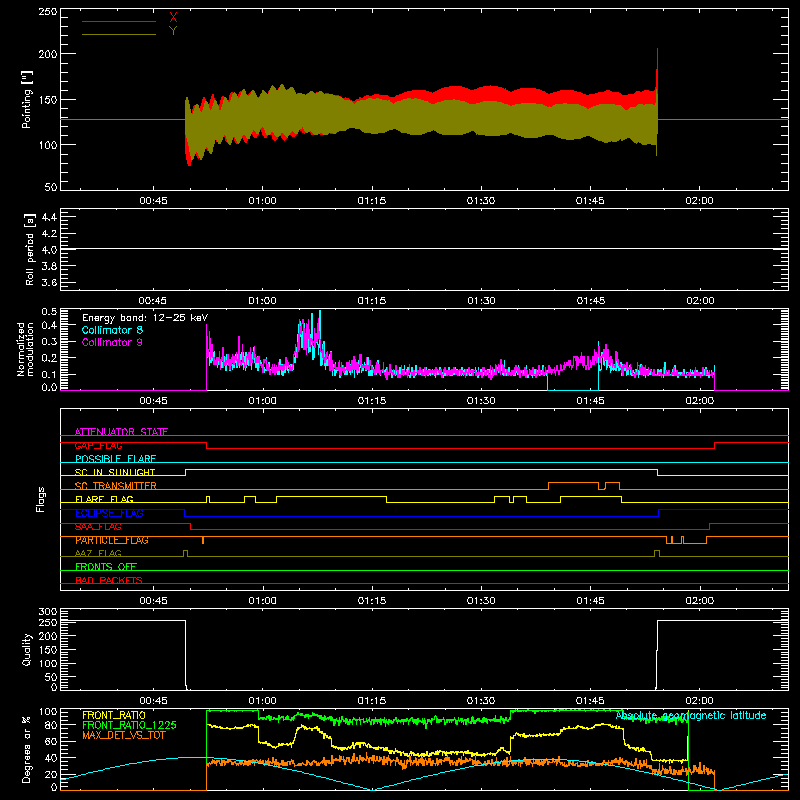Click the '01:15' time tick below the Flags plot
This screenshot has width=800, height=800.
372,601
